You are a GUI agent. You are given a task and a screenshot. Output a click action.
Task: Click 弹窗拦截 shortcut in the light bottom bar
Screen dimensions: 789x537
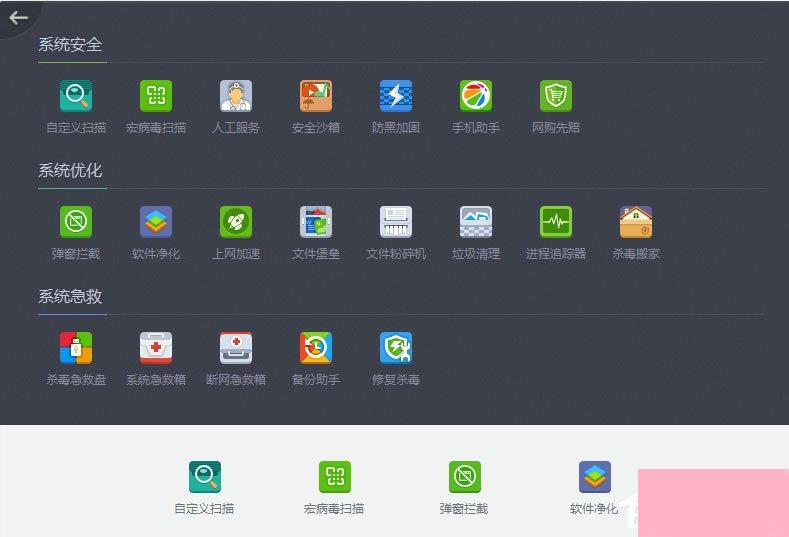(x=464, y=477)
